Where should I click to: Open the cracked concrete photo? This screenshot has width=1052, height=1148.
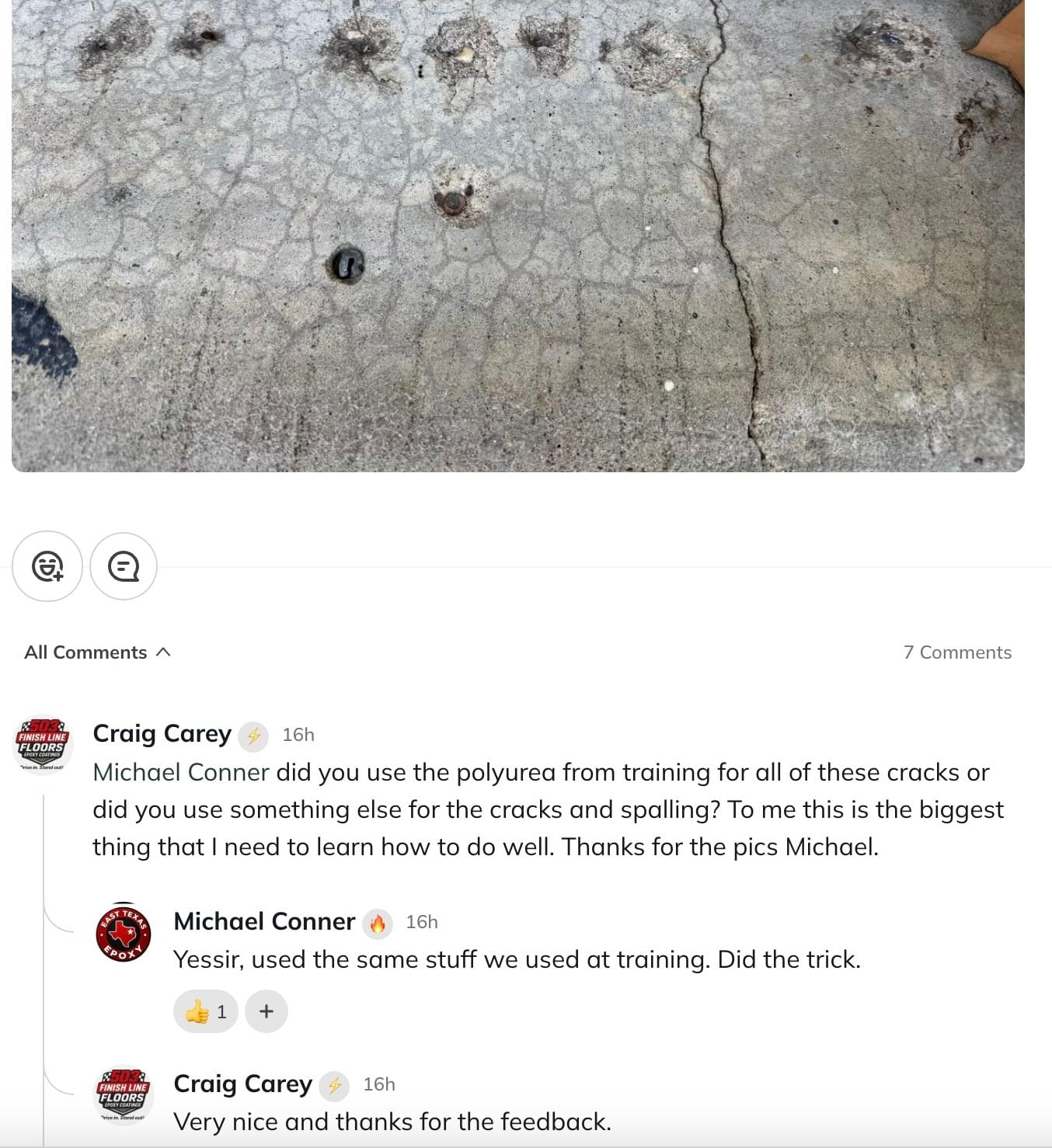pos(518,235)
